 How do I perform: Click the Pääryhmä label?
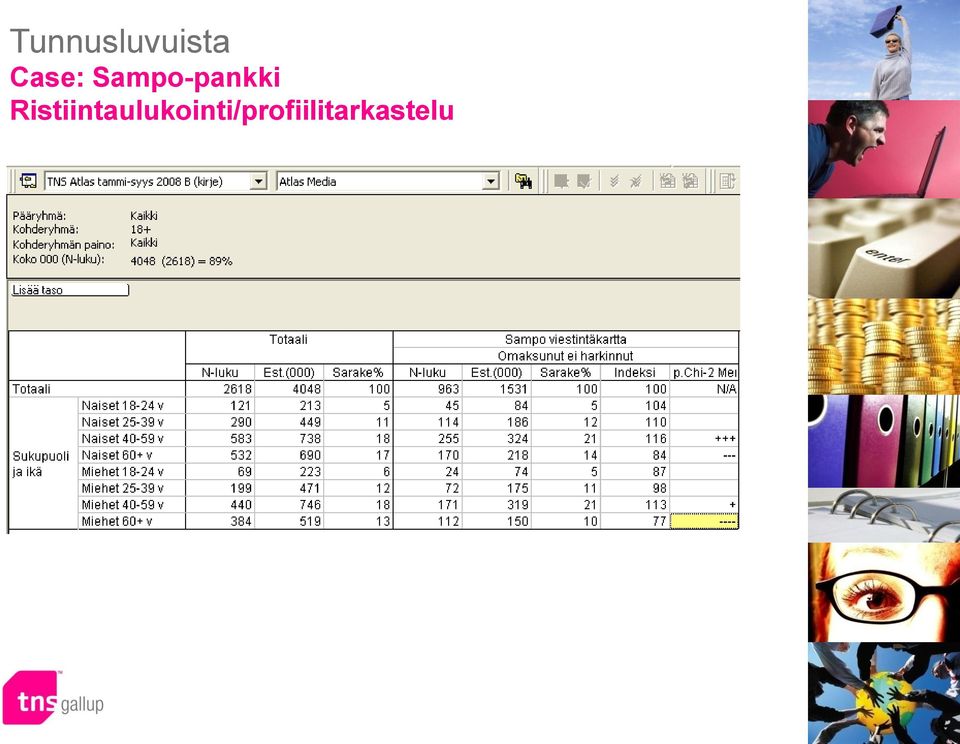pyautogui.click(x=39, y=216)
